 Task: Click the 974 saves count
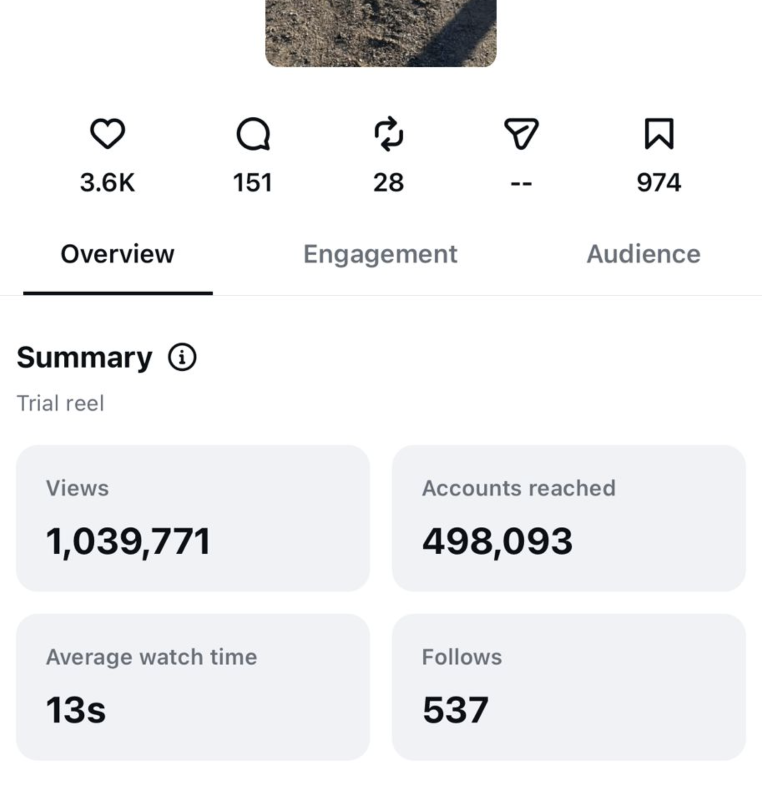(659, 182)
